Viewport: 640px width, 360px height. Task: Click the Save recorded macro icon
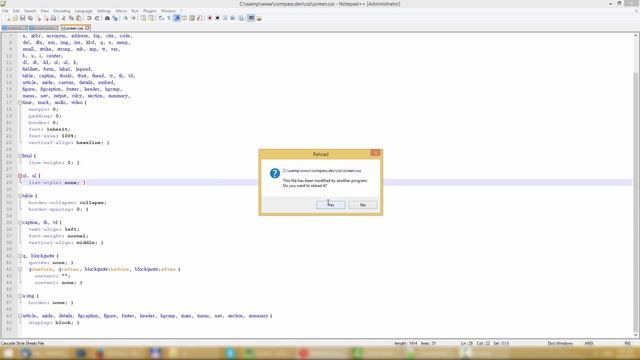pyautogui.click(x=241, y=18)
